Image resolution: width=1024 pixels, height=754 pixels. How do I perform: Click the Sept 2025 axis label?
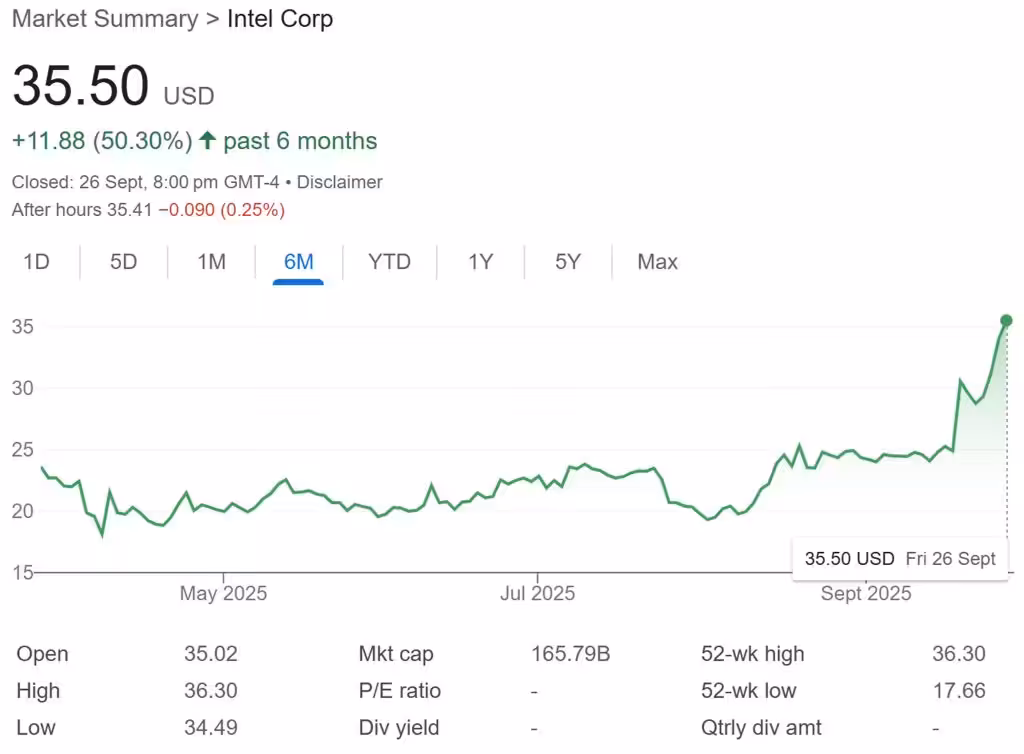pos(864,593)
